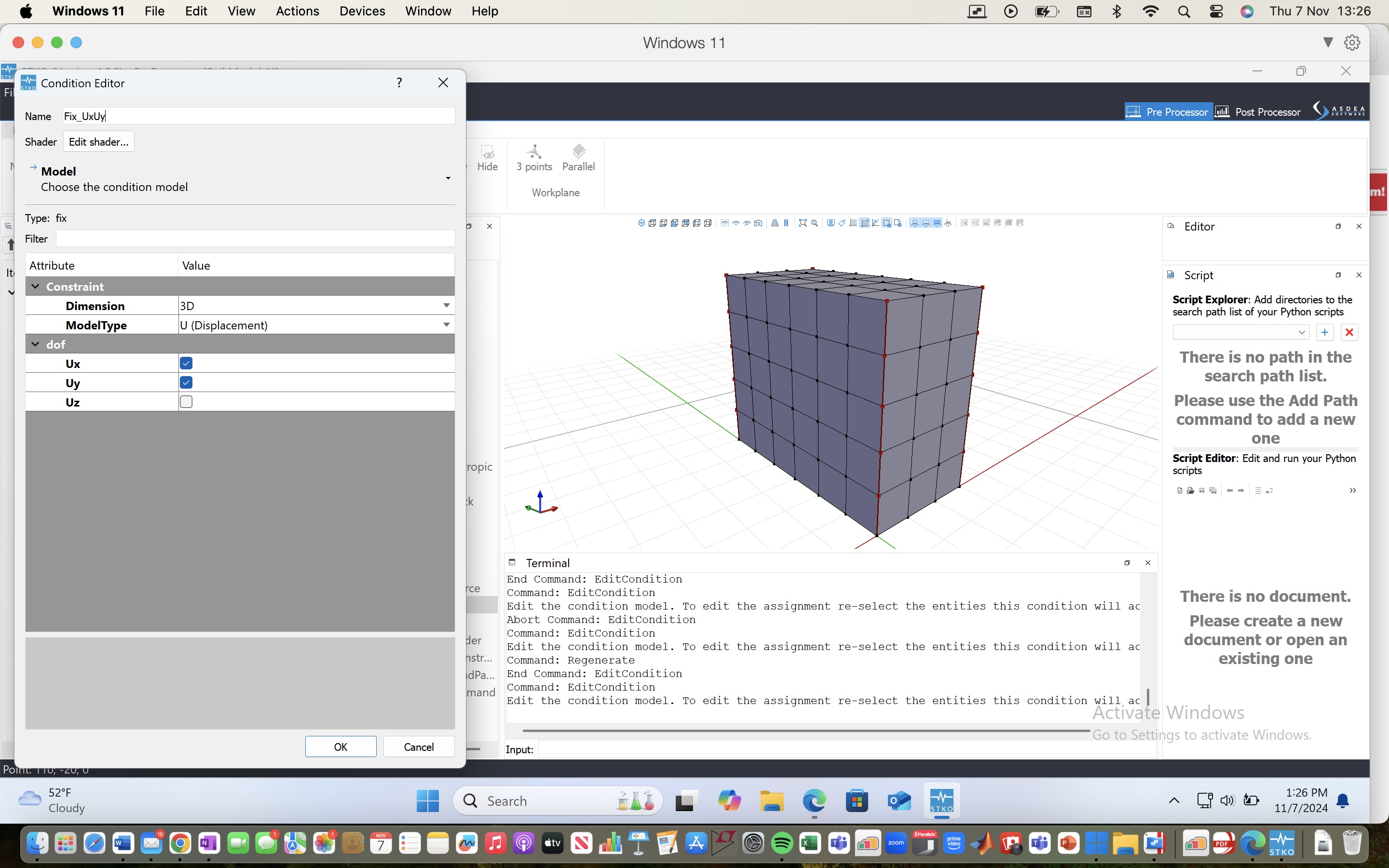Open the Actions menu in macOS menu bar
The width and height of the screenshot is (1389, 868).
[x=297, y=11]
